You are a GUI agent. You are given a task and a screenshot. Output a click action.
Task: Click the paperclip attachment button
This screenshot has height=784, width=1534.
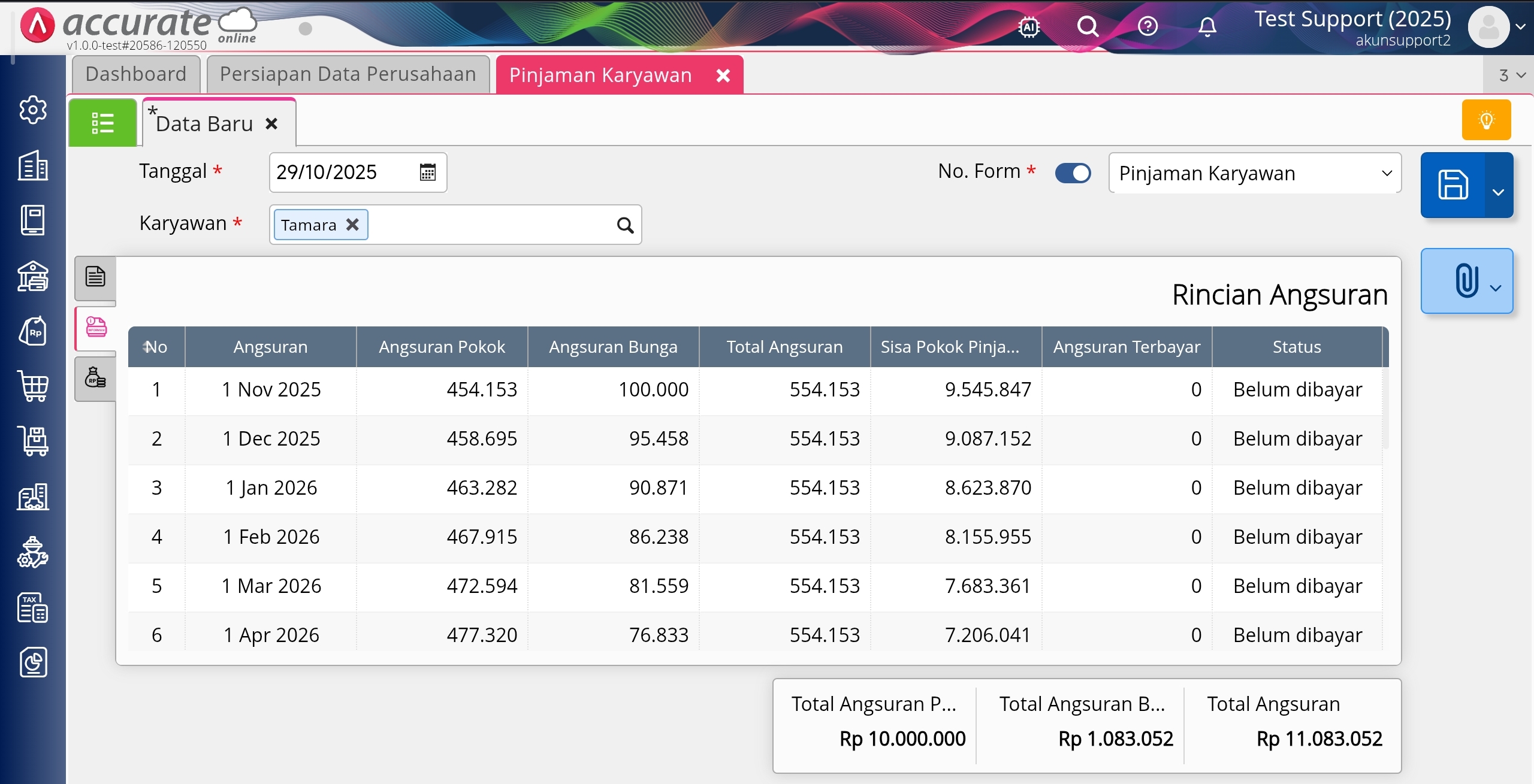pos(1466,280)
